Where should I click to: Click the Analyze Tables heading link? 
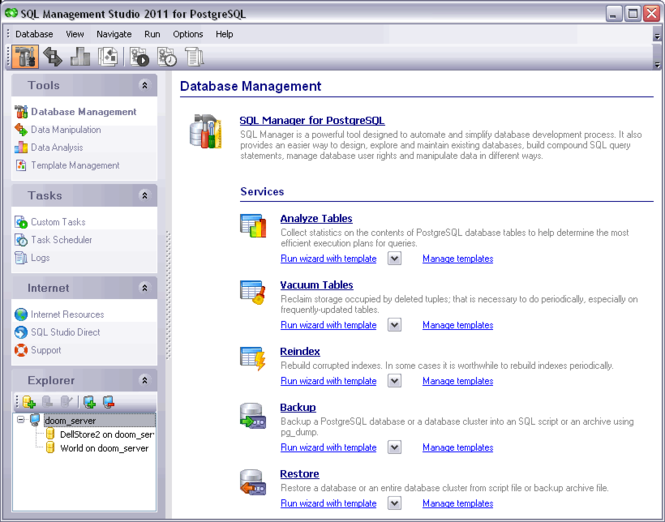tap(316, 218)
